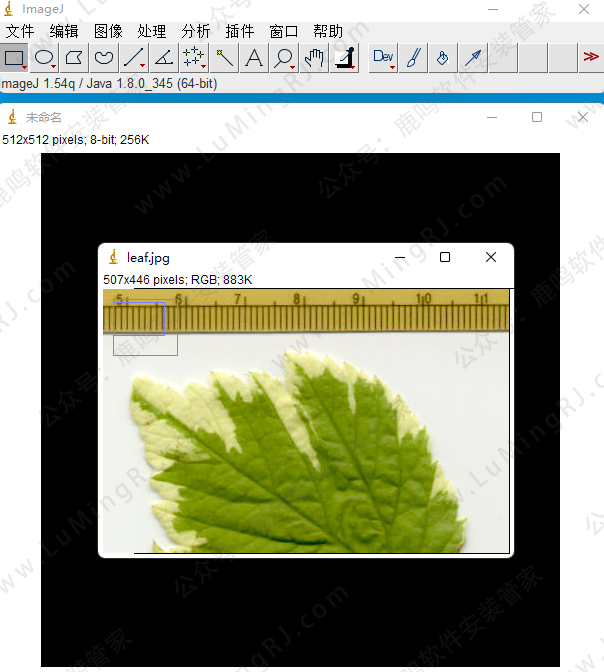
Task: Activate the Freehand selection tool
Action: click(x=104, y=58)
